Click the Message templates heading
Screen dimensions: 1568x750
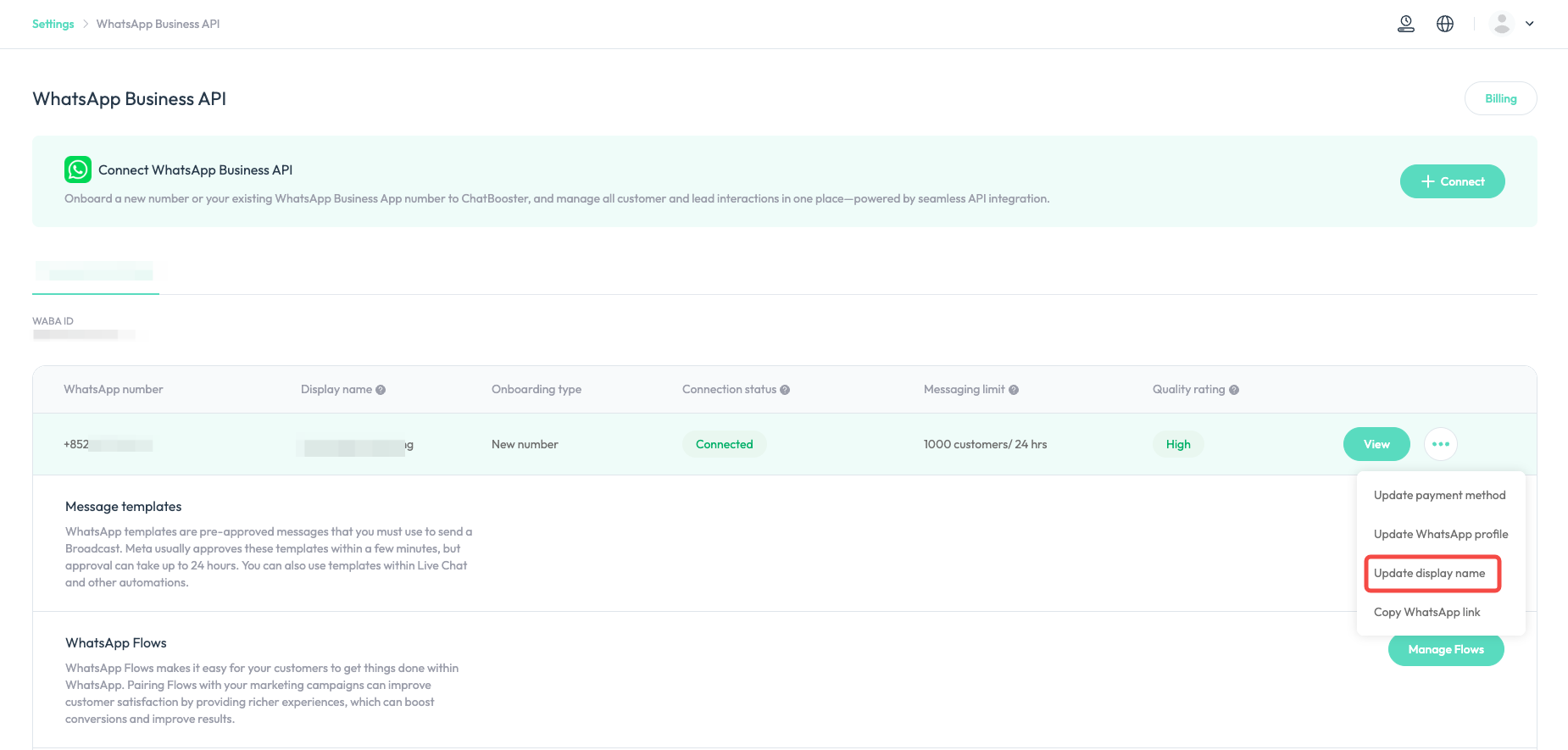pos(124,507)
